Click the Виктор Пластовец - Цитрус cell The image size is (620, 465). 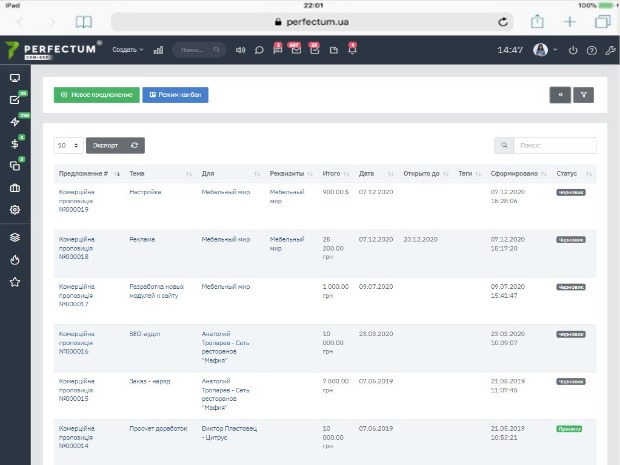(x=229, y=433)
